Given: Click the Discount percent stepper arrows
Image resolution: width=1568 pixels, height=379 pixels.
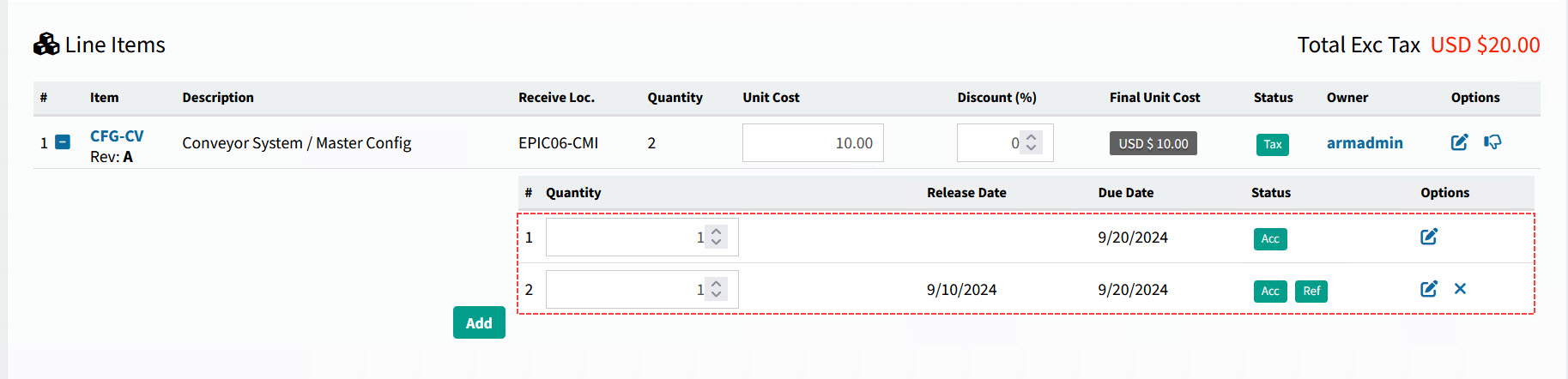Looking at the screenshot, I should pos(1032,143).
